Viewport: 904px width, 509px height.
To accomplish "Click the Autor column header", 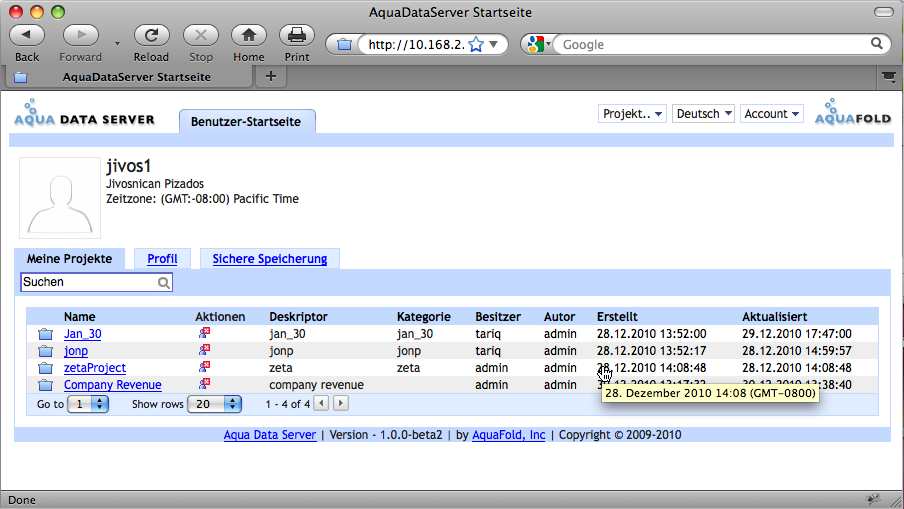I will tap(559, 316).
